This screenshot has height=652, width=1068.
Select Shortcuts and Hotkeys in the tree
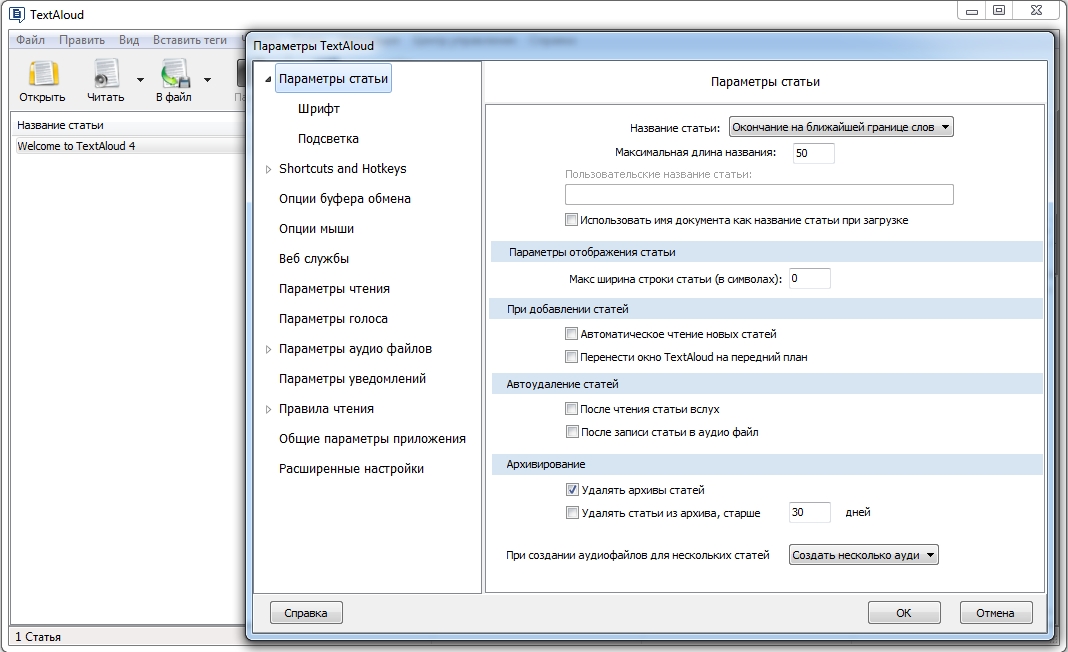(343, 169)
